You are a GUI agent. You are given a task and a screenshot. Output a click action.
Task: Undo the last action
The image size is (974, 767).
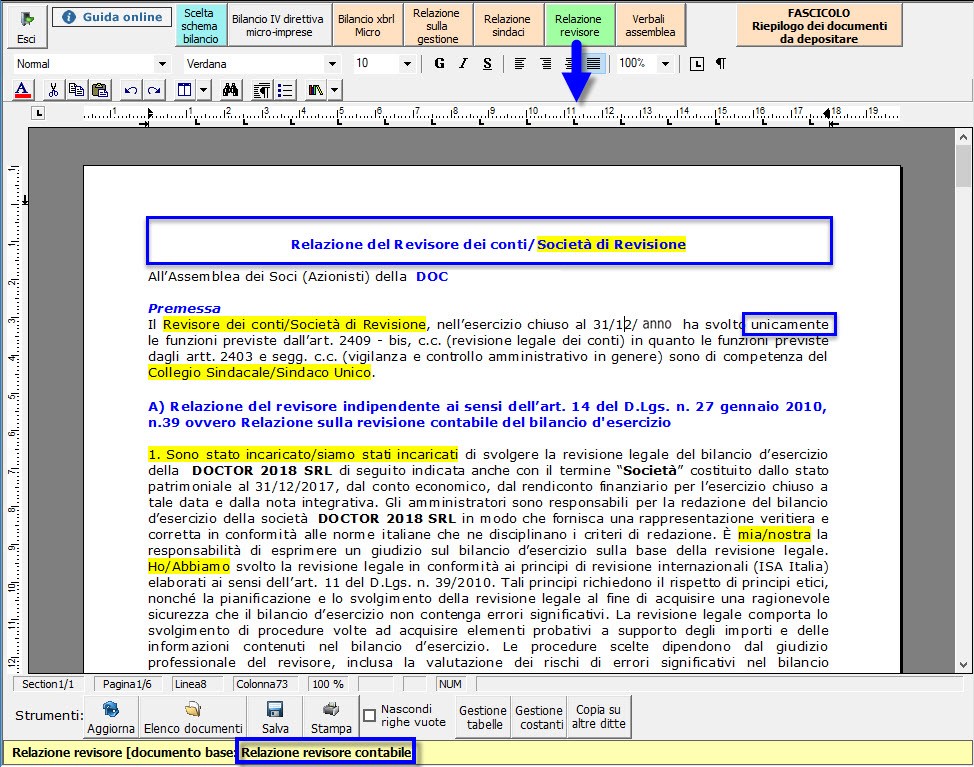(x=130, y=90)
